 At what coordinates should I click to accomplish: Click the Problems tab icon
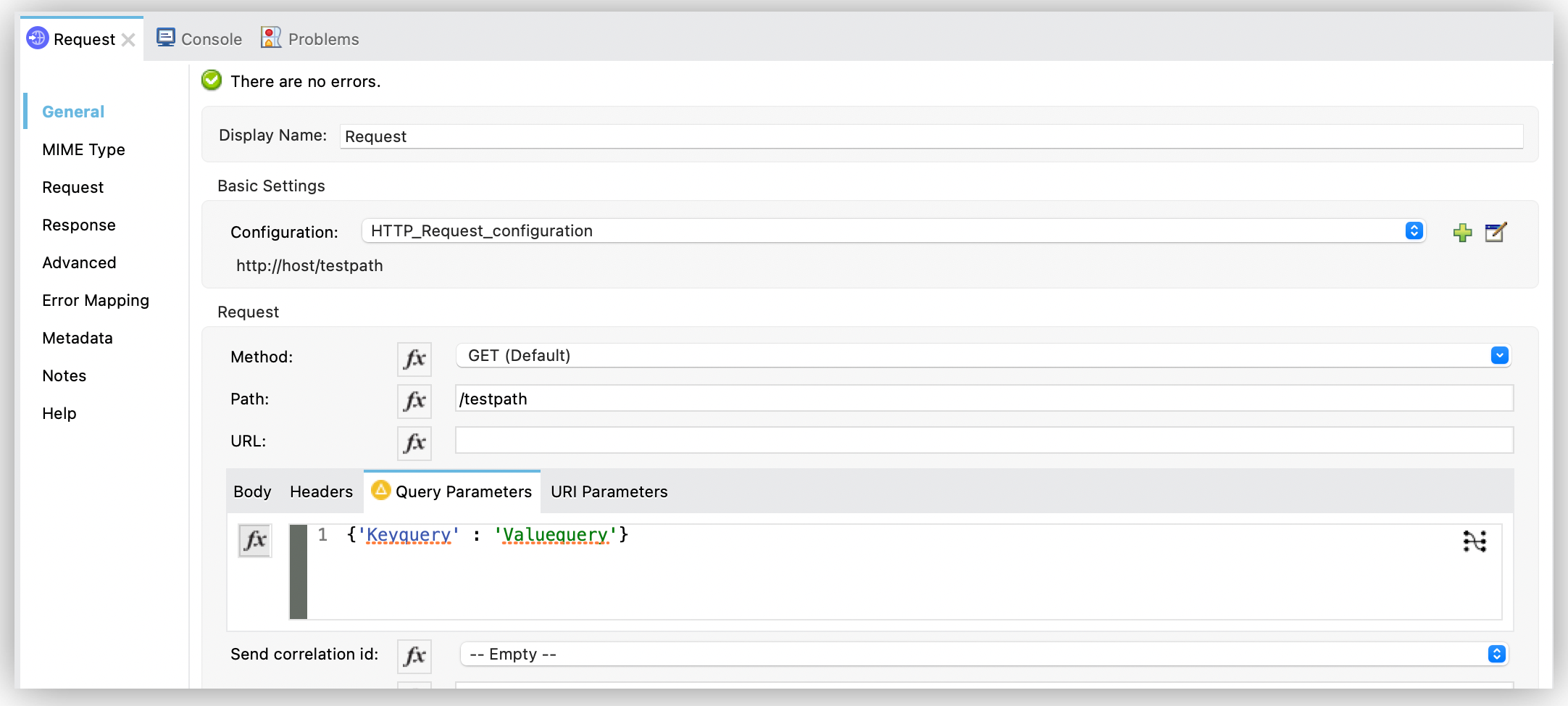point(271,38)
